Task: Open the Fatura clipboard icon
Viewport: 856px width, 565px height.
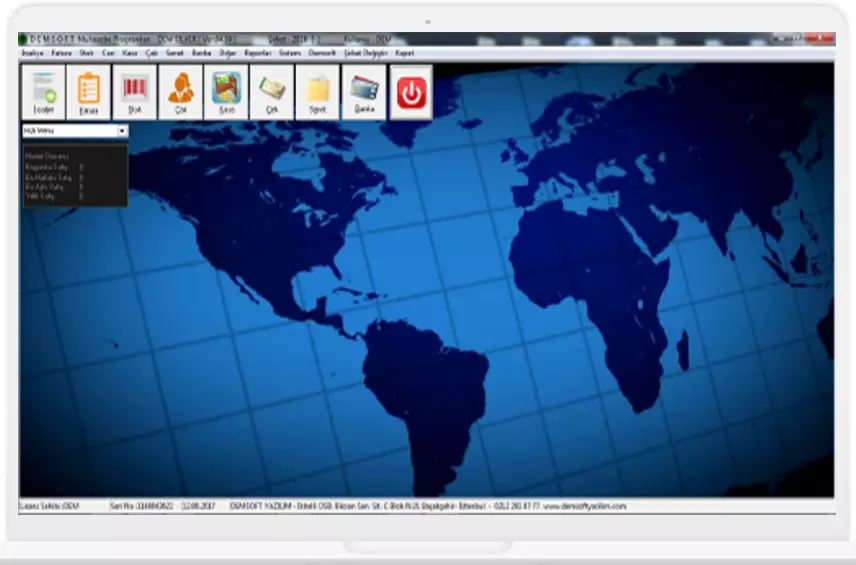Action: pos(89,92)
